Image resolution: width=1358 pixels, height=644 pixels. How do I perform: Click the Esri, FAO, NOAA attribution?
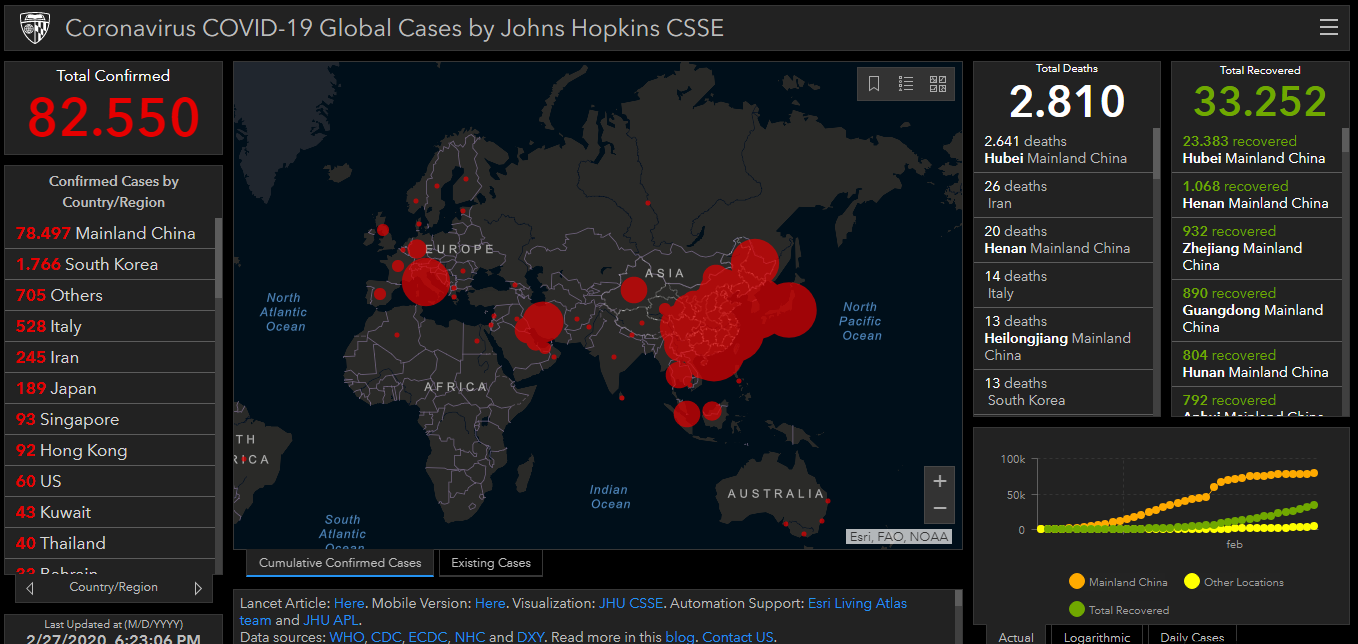tap(898, 537)
